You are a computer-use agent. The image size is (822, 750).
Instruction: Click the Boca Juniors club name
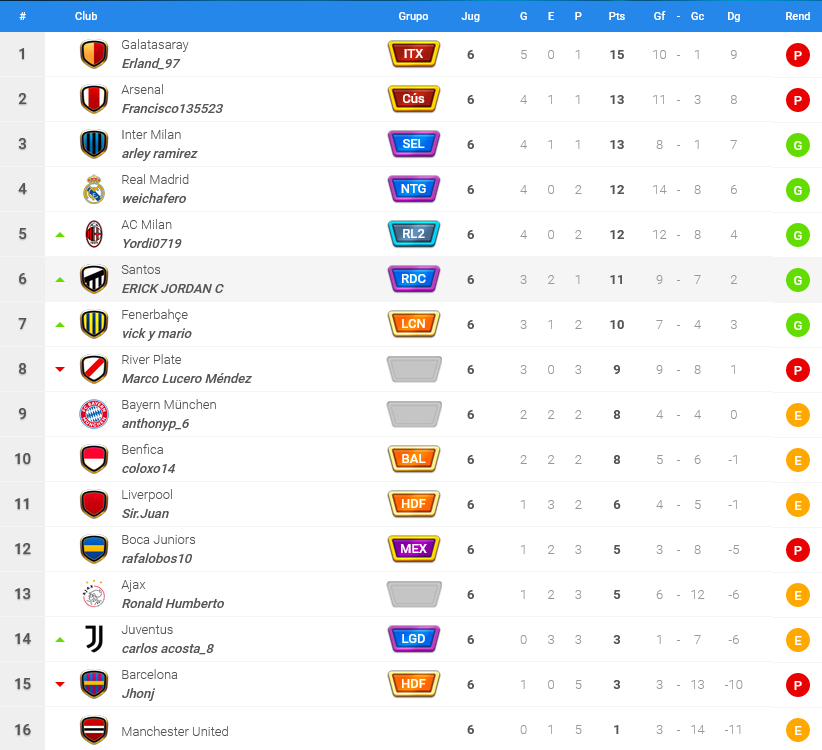pos(158,540)
